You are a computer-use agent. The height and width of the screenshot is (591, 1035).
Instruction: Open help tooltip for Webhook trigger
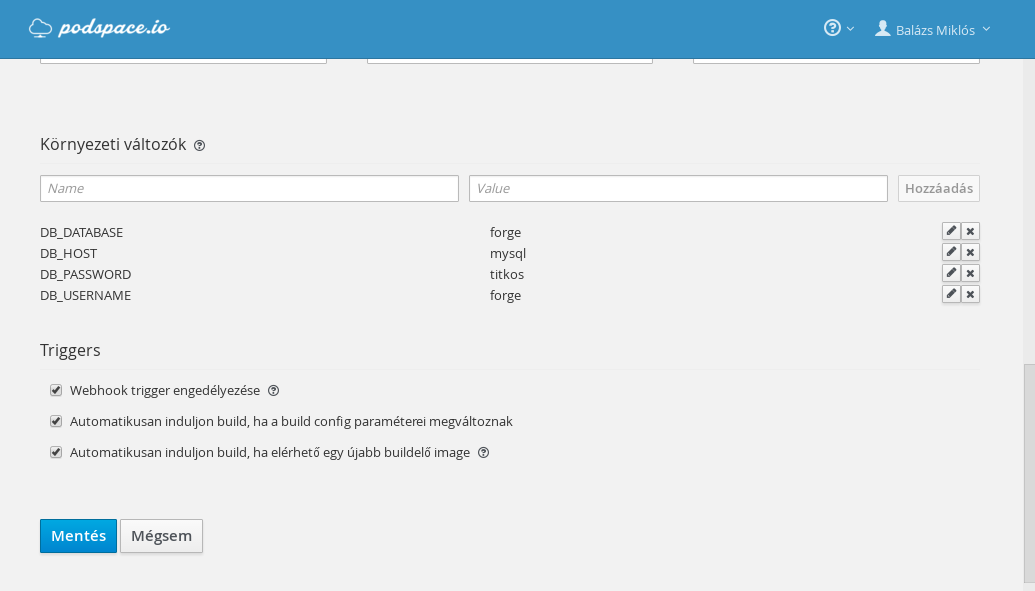coord(274,391)
